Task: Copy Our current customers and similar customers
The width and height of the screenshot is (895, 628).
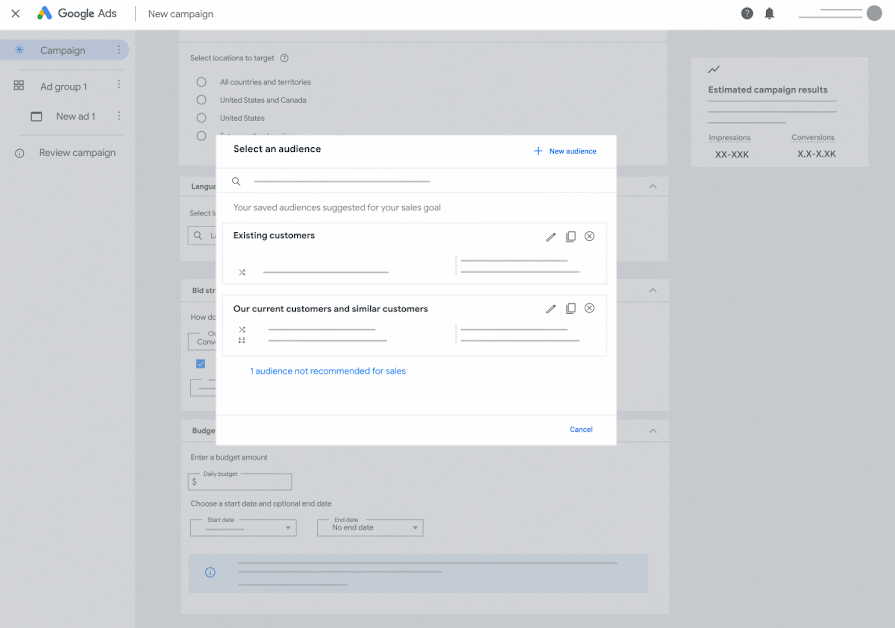Action: [570, 308]
